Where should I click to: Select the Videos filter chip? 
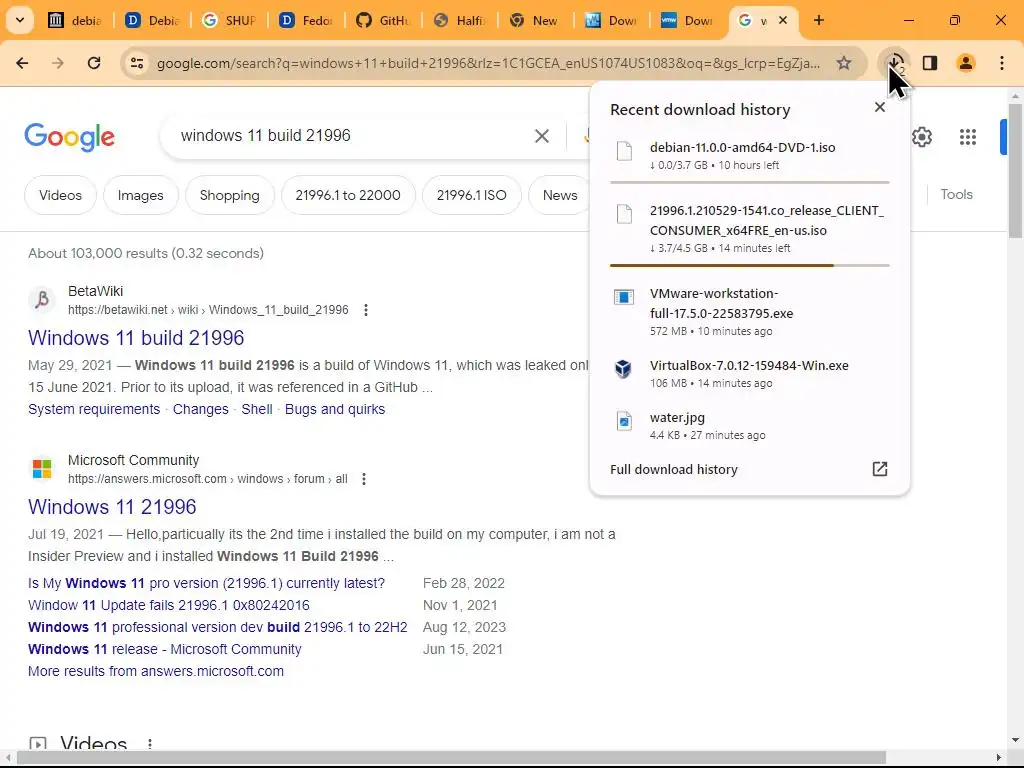click(60, 195)
